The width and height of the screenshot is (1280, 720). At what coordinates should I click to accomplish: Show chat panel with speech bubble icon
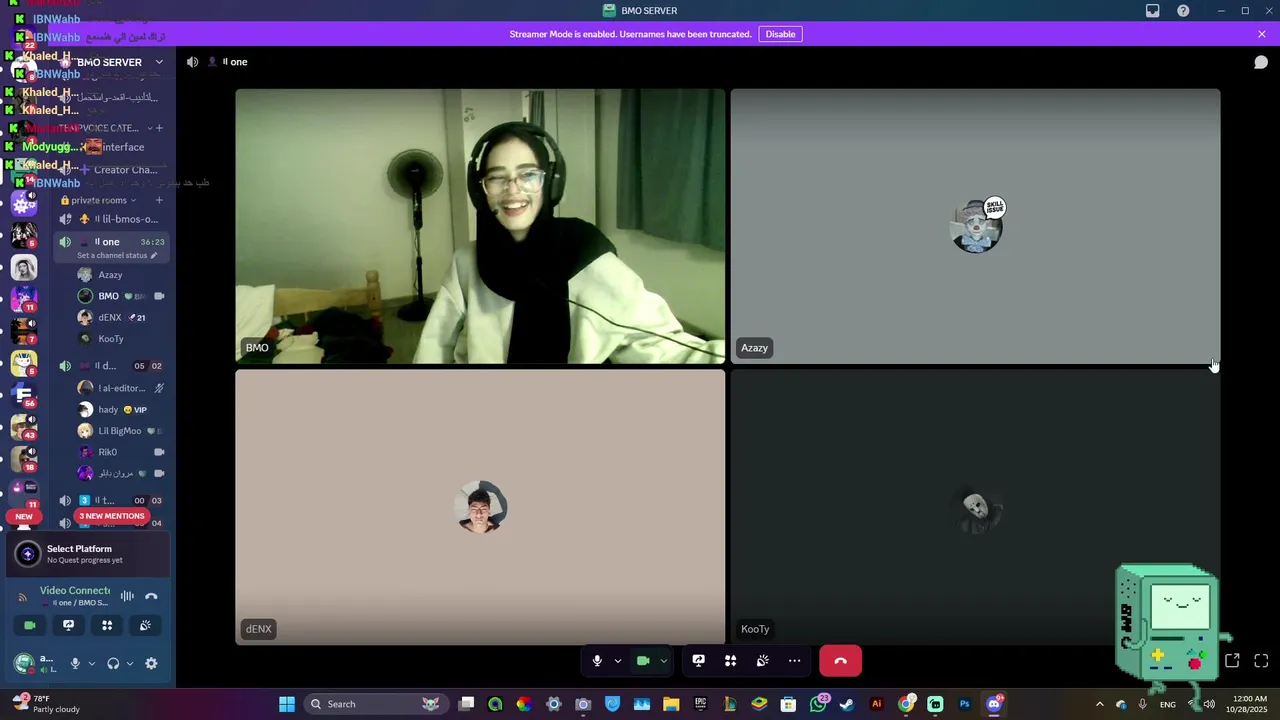click(1261, 62)
